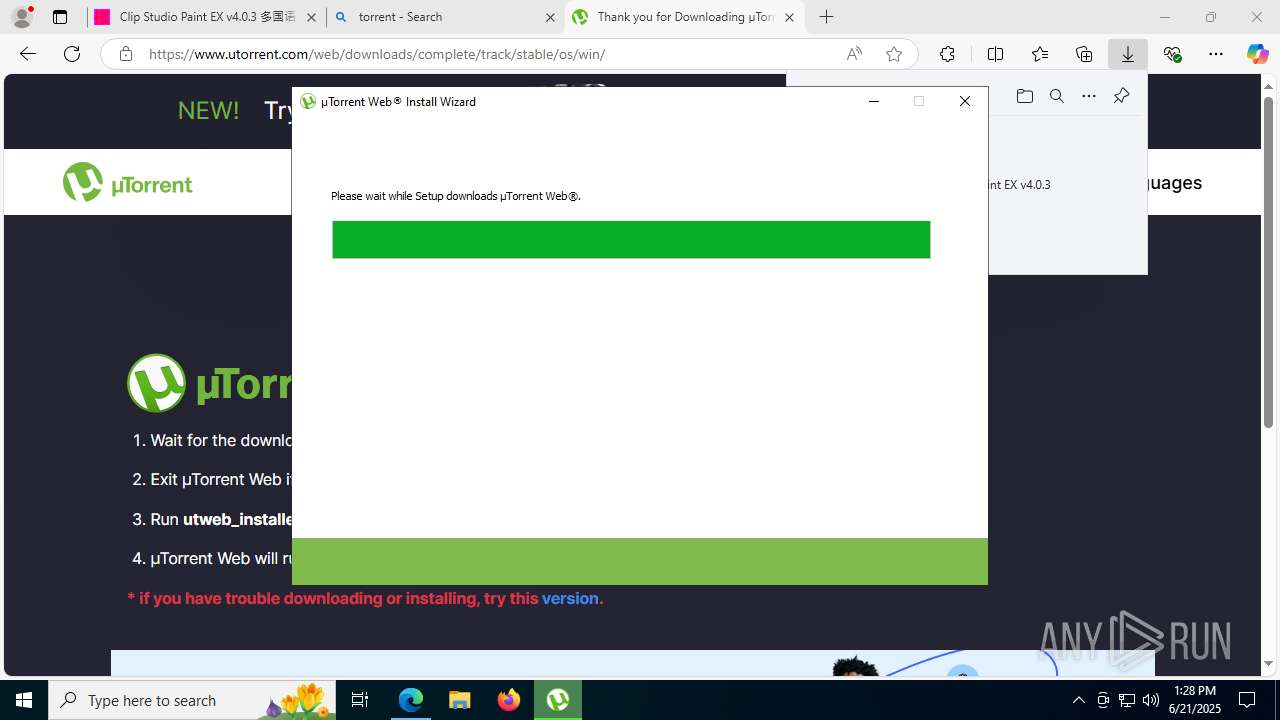Click the green download progress bar
Image resolution: width=1280 pixels, height=720 pixels.
click(631, 240)
